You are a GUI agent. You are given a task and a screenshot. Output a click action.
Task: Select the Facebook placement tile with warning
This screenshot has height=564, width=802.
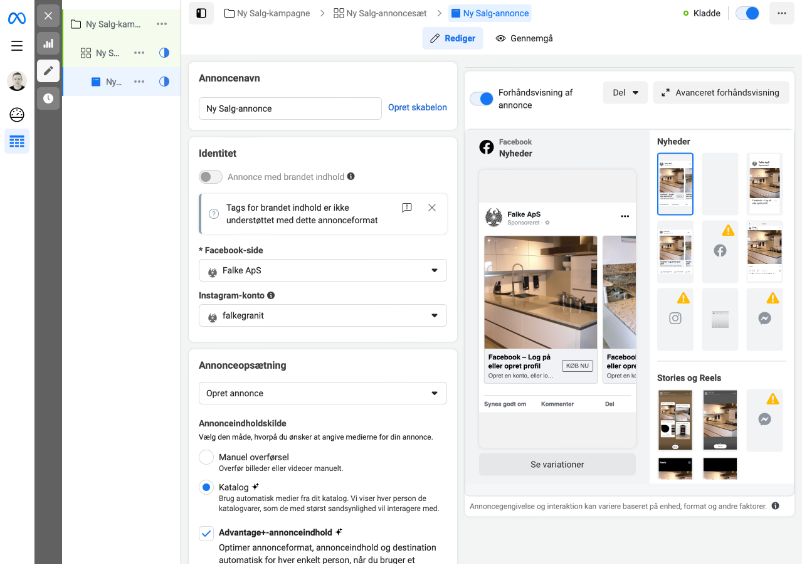point(720,252)
